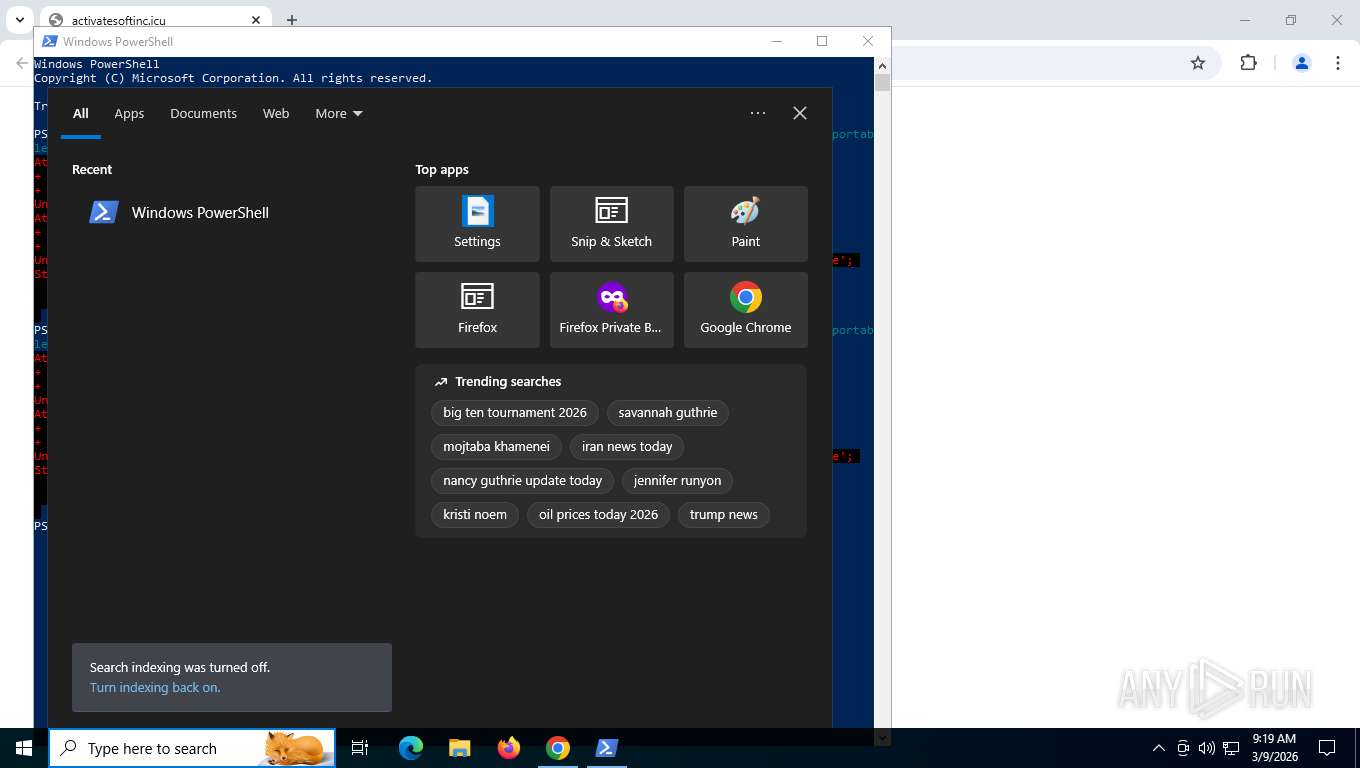This screenshot has width=1360, height=768.
Task: Click 'Turn indexing back on' link
Action: click(155, 688)
